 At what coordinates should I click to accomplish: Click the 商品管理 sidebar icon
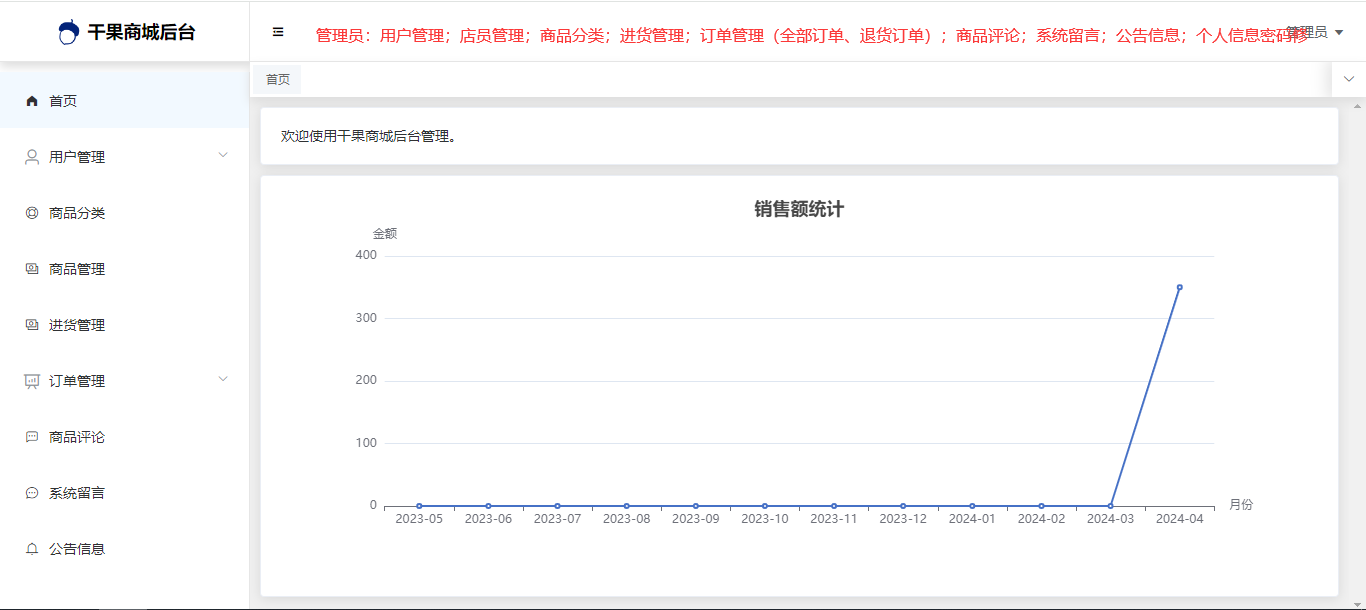(32, 269)
